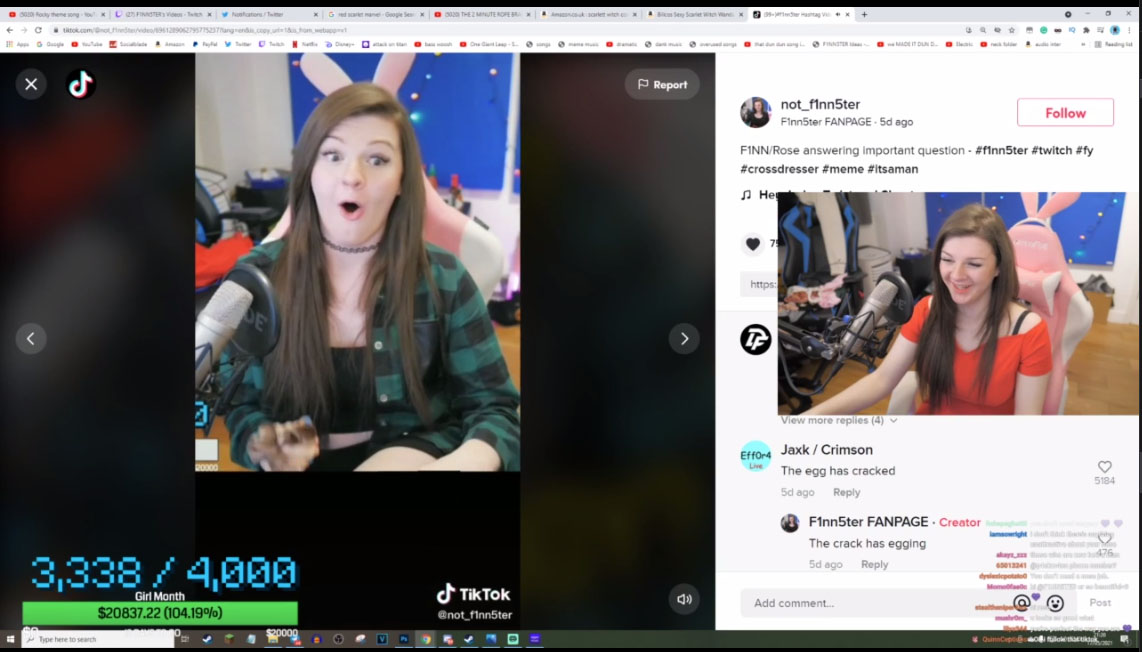1142x652 pixels.
Task: Insert a mention with the @ icon
Action: [1022, 603]
